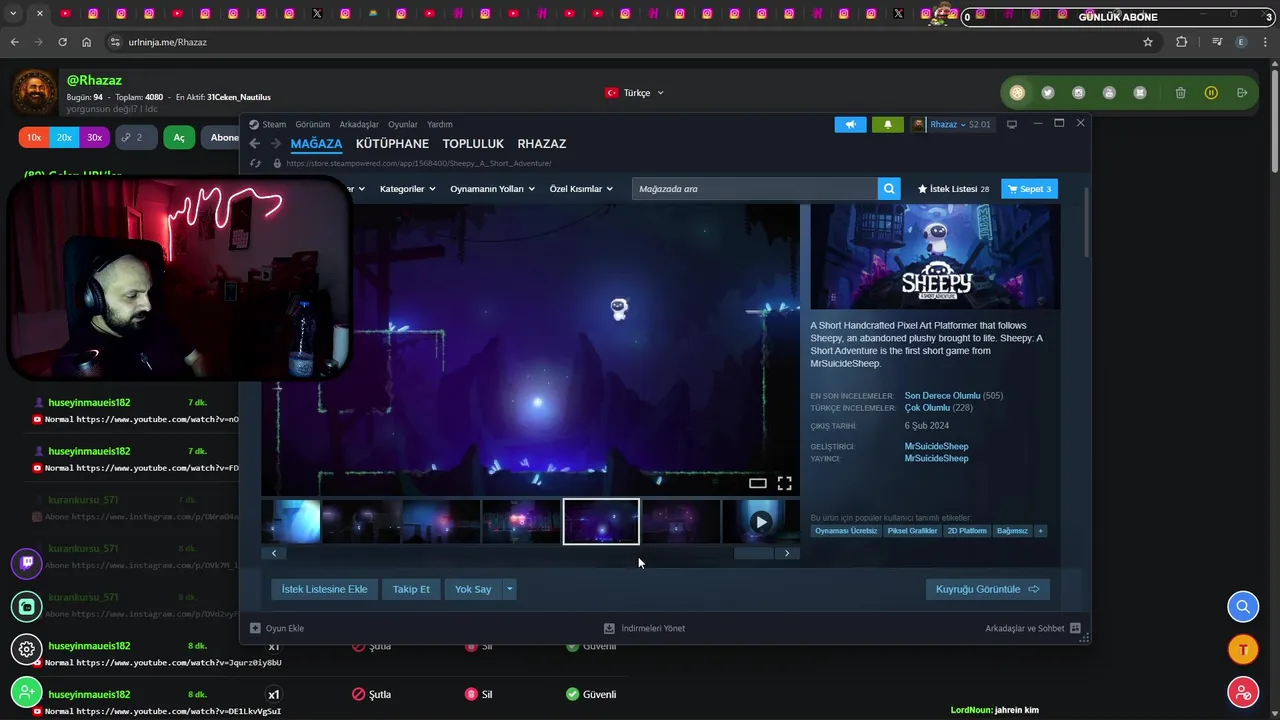Click the Steam Big Picture monitor icon

tap(1012, 124)
